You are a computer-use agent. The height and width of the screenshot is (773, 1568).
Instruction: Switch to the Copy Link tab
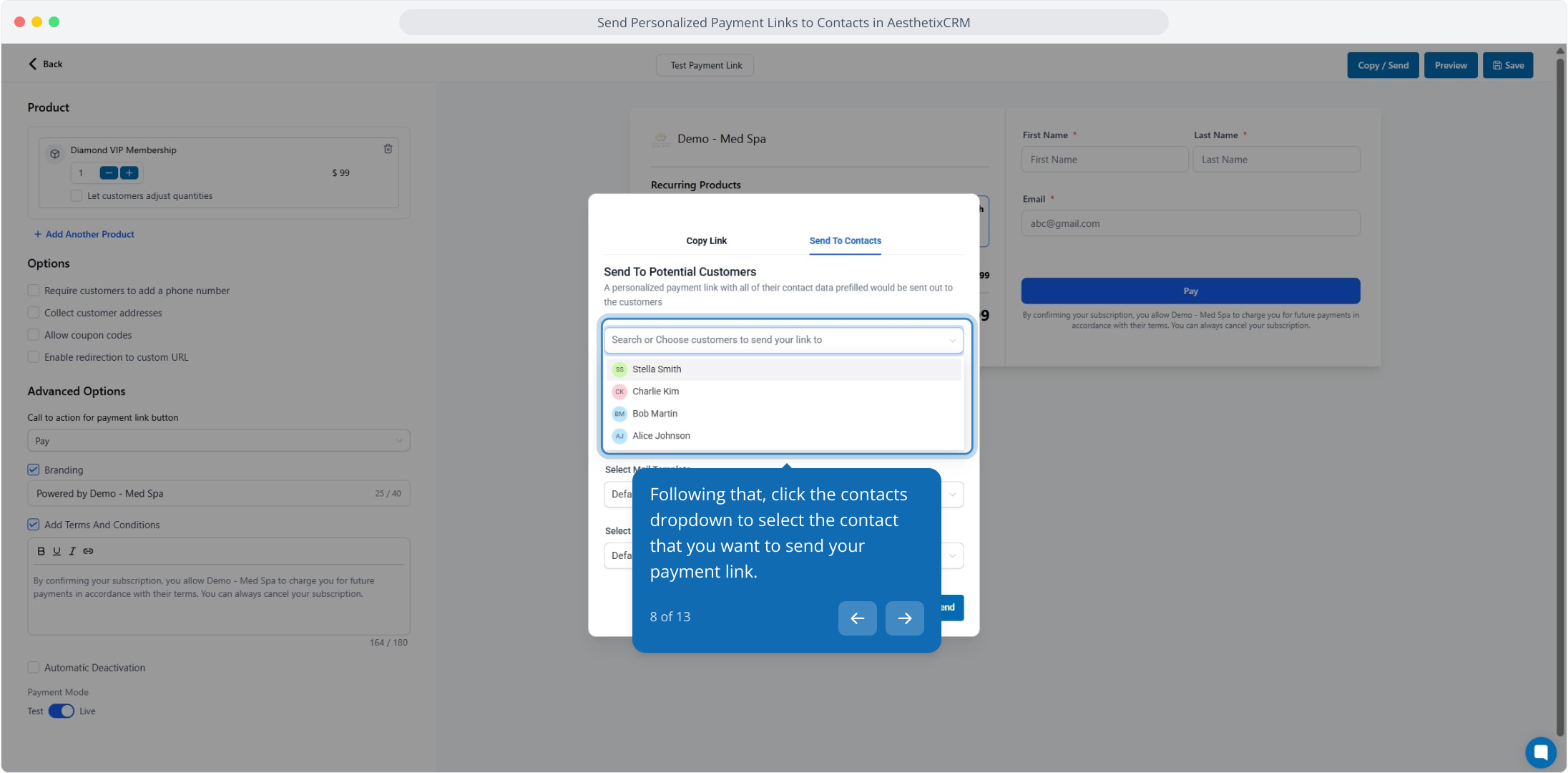coord(706,240)
